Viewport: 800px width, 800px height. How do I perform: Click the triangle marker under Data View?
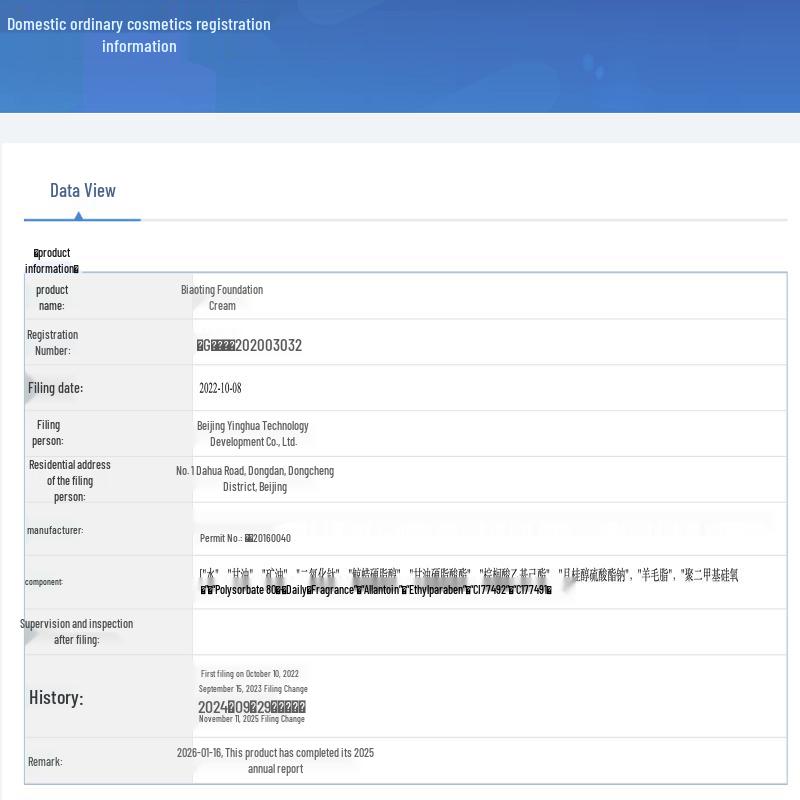79,216
